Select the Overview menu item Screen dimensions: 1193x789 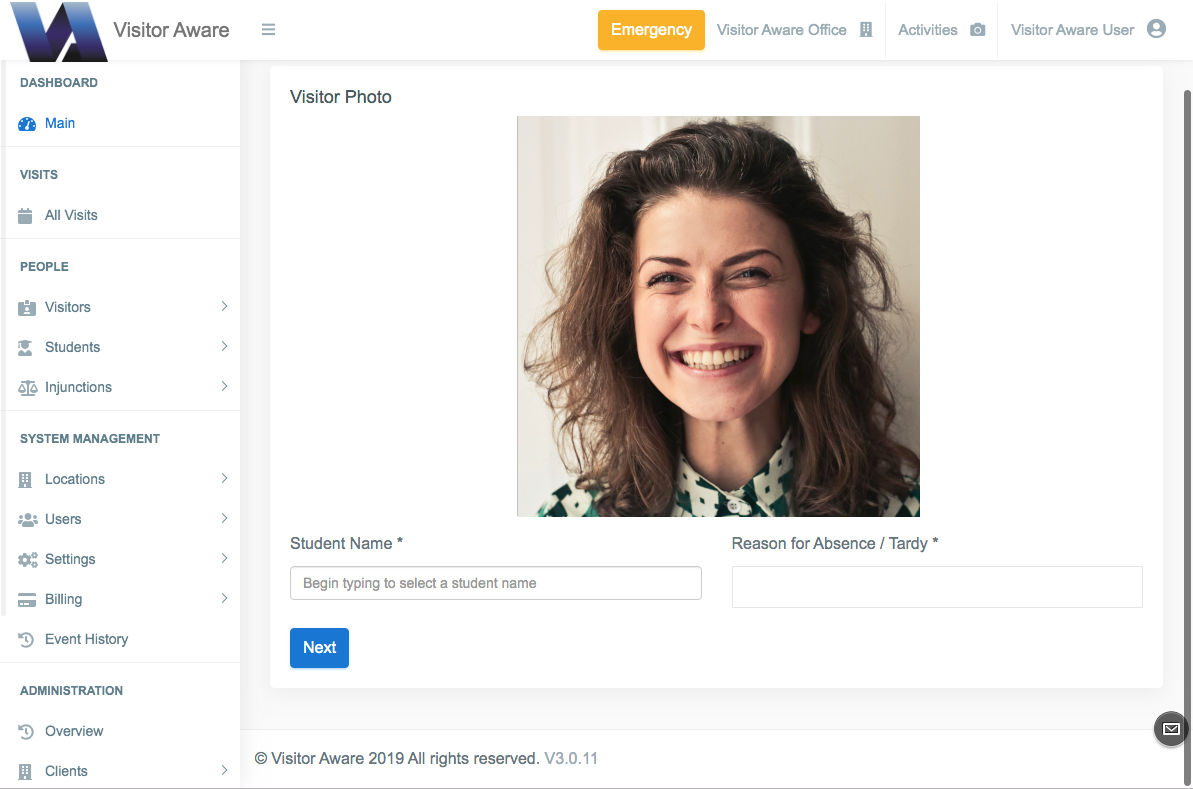click(x=122, y=731)
